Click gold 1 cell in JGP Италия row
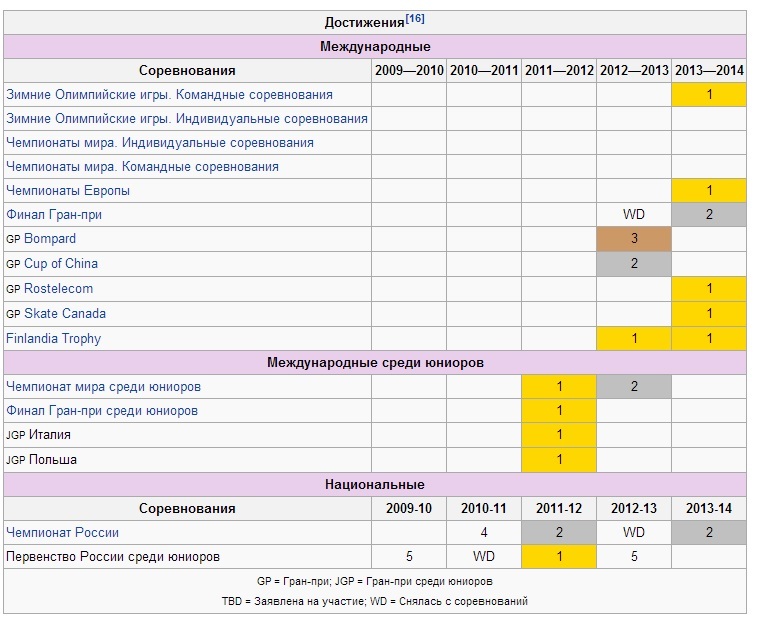Image resolution: width=759 pixels, height=625 pixels. point(559,435)
